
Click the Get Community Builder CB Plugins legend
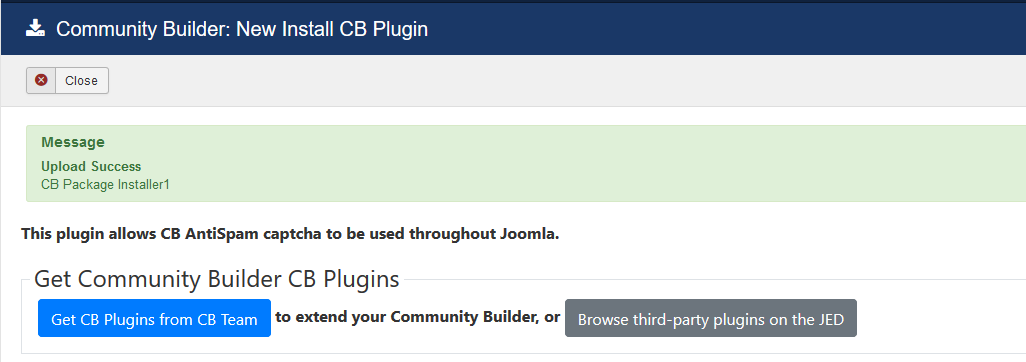tap(217, 279)
